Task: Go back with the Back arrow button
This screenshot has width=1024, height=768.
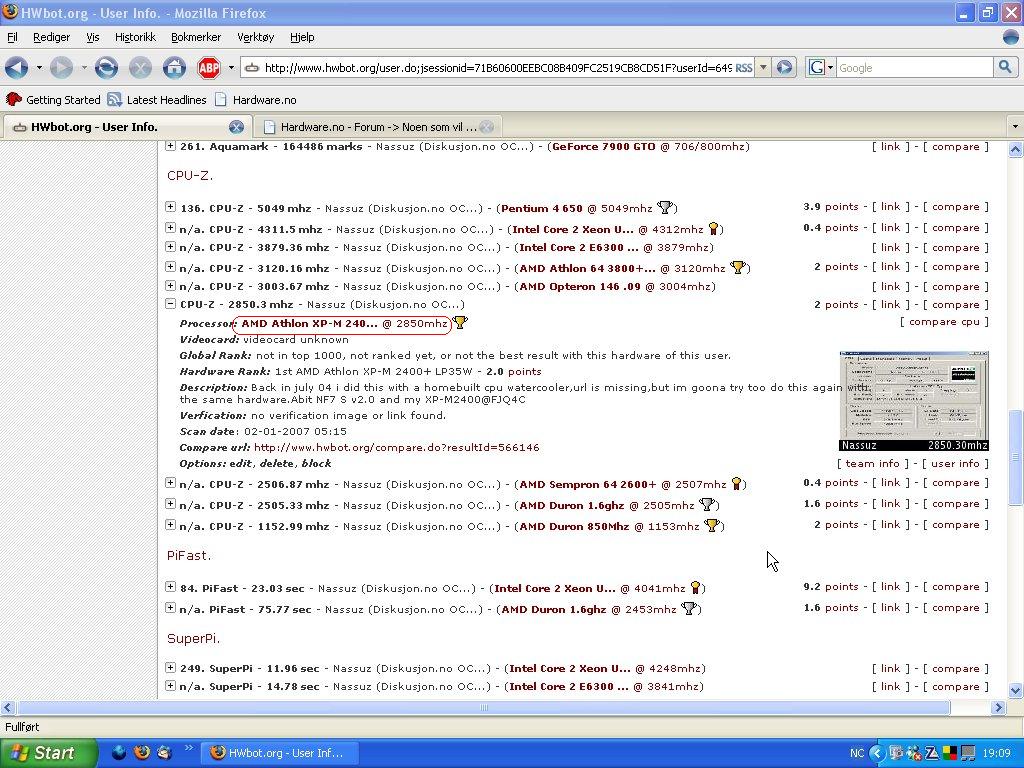Action: tap(16, 67)
